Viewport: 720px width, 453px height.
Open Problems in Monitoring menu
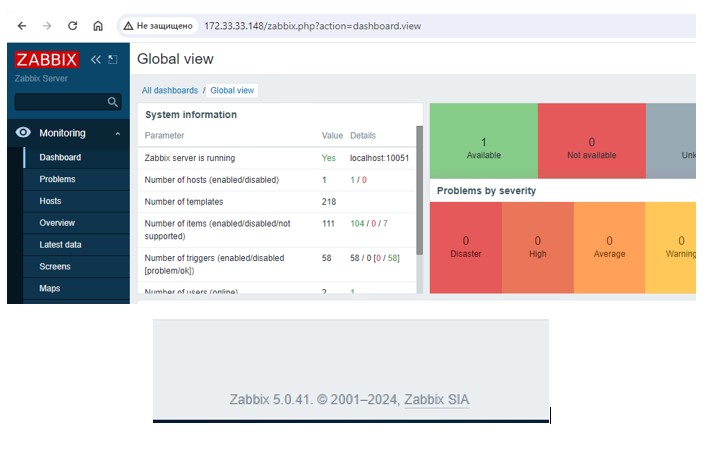tap(57, 179)
